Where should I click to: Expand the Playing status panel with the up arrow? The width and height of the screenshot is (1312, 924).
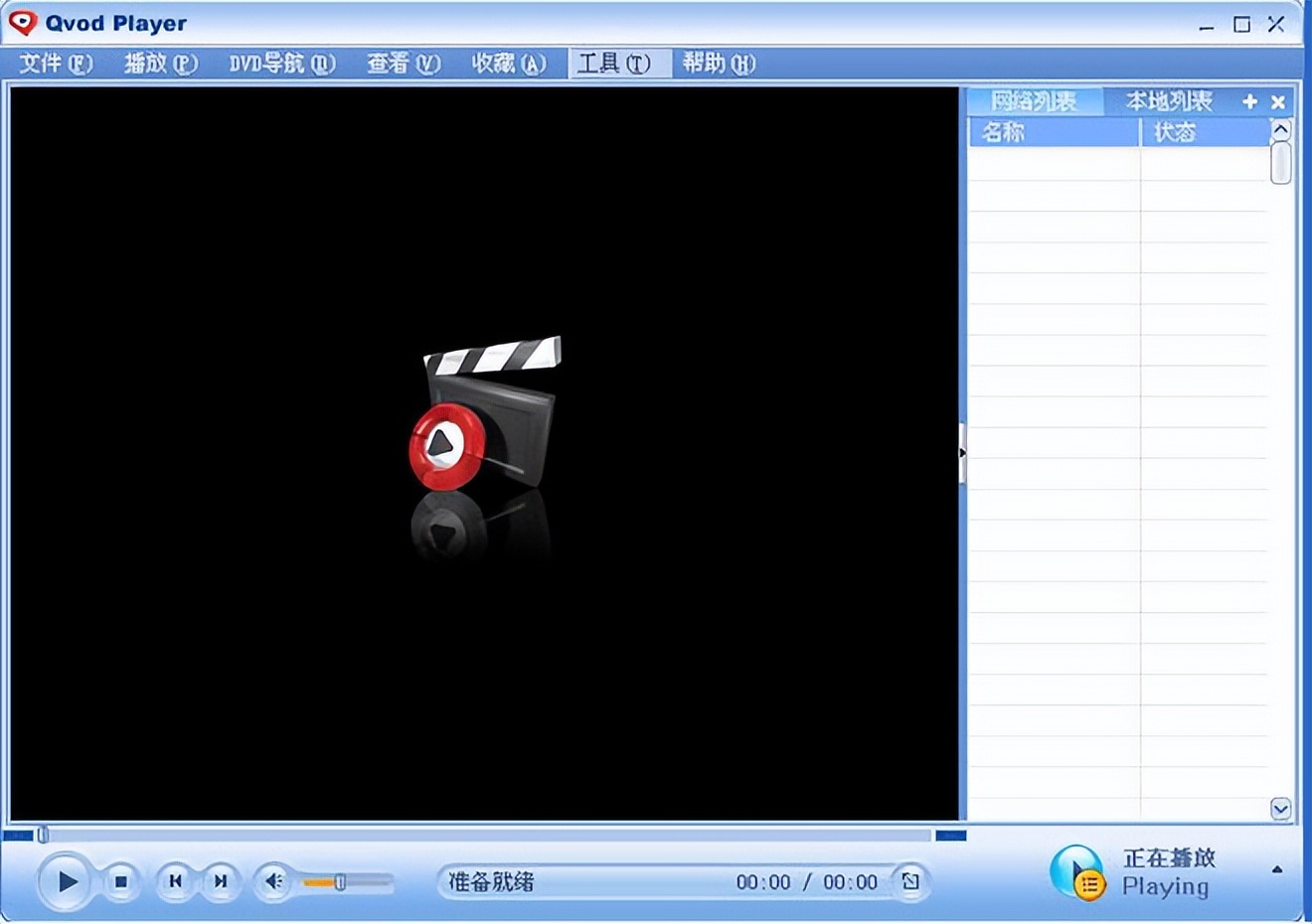tap(1278, 866)
